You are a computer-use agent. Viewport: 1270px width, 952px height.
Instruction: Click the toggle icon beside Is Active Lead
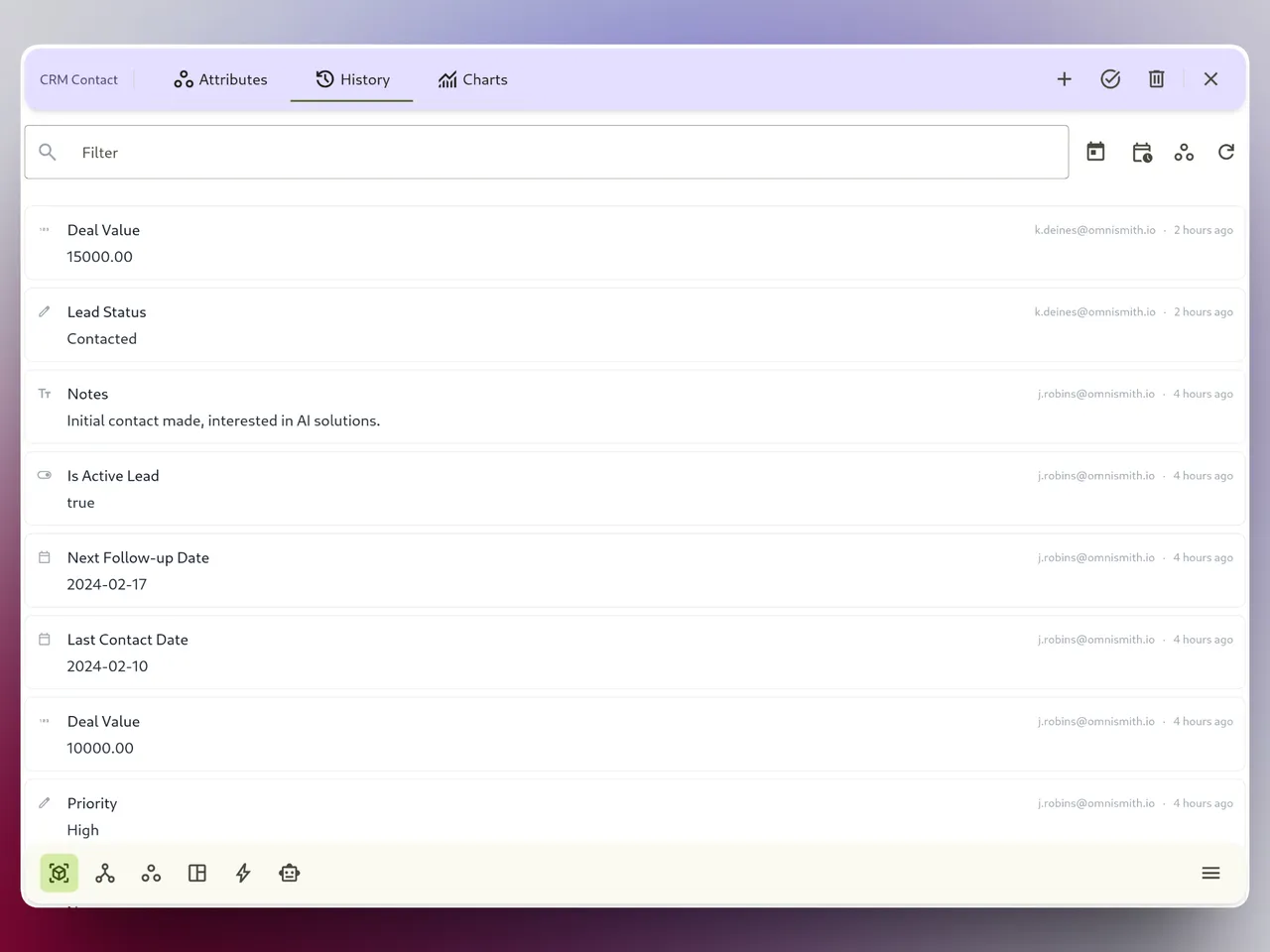point(44,475)
